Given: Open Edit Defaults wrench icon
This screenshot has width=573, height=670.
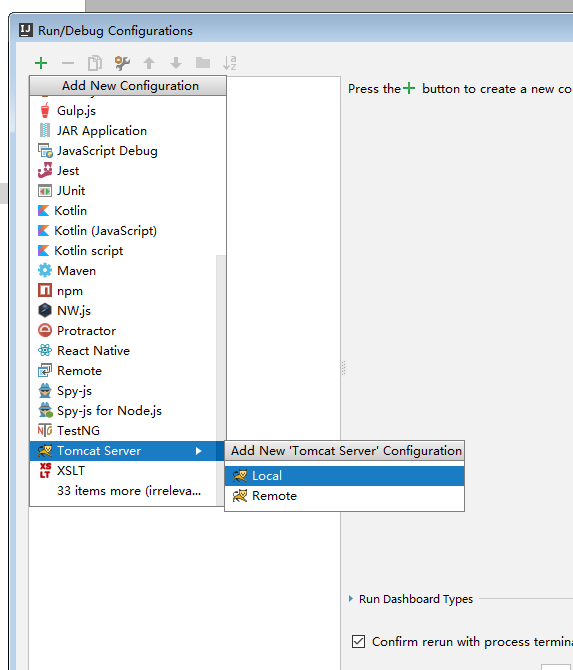Looking at the screenshot, I should (122, 63).
